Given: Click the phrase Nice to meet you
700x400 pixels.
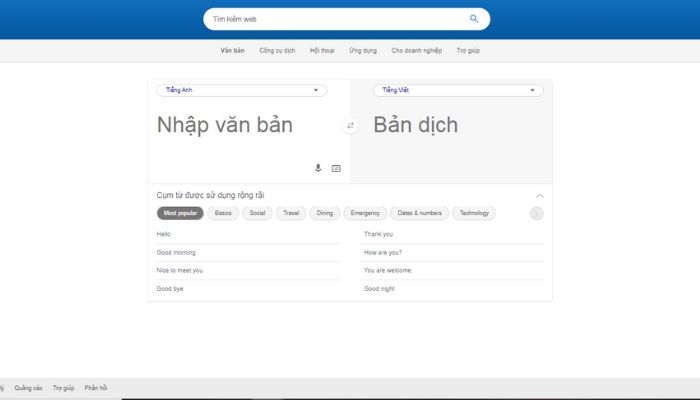Looking at the screenshot, I should pyautogui.click(x=179, y=270).
